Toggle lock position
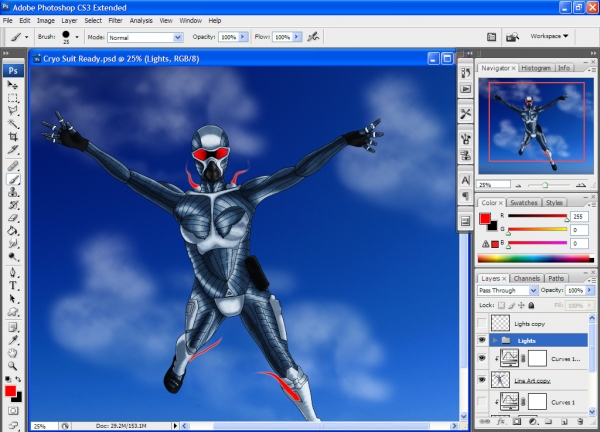Image resolution: width=600 pixels, height=432 pixels. pos(521,305)
